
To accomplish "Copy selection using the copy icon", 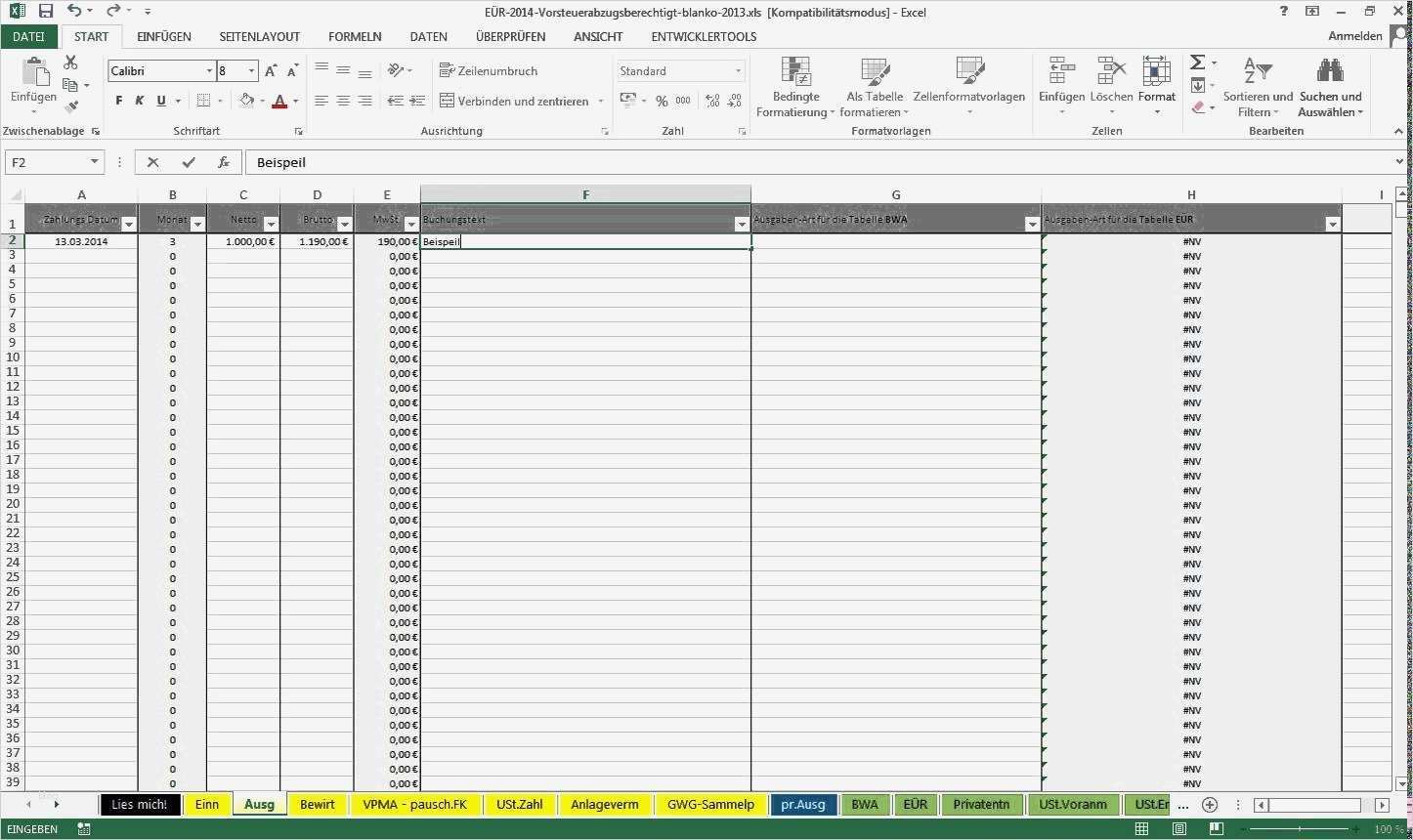I will tap(70, 85).
